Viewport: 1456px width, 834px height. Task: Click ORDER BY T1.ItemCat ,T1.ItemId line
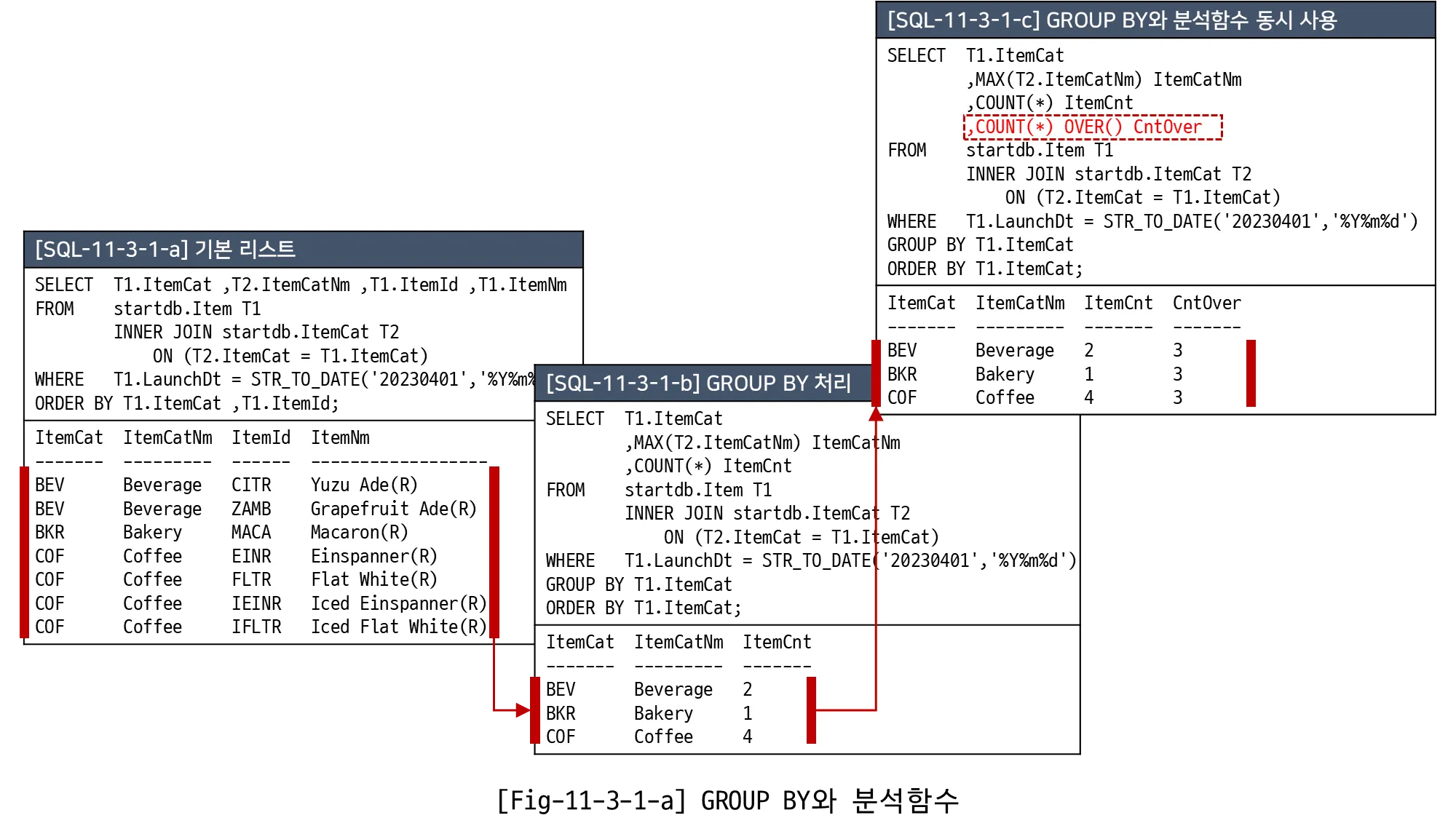[x=186, y=403]
